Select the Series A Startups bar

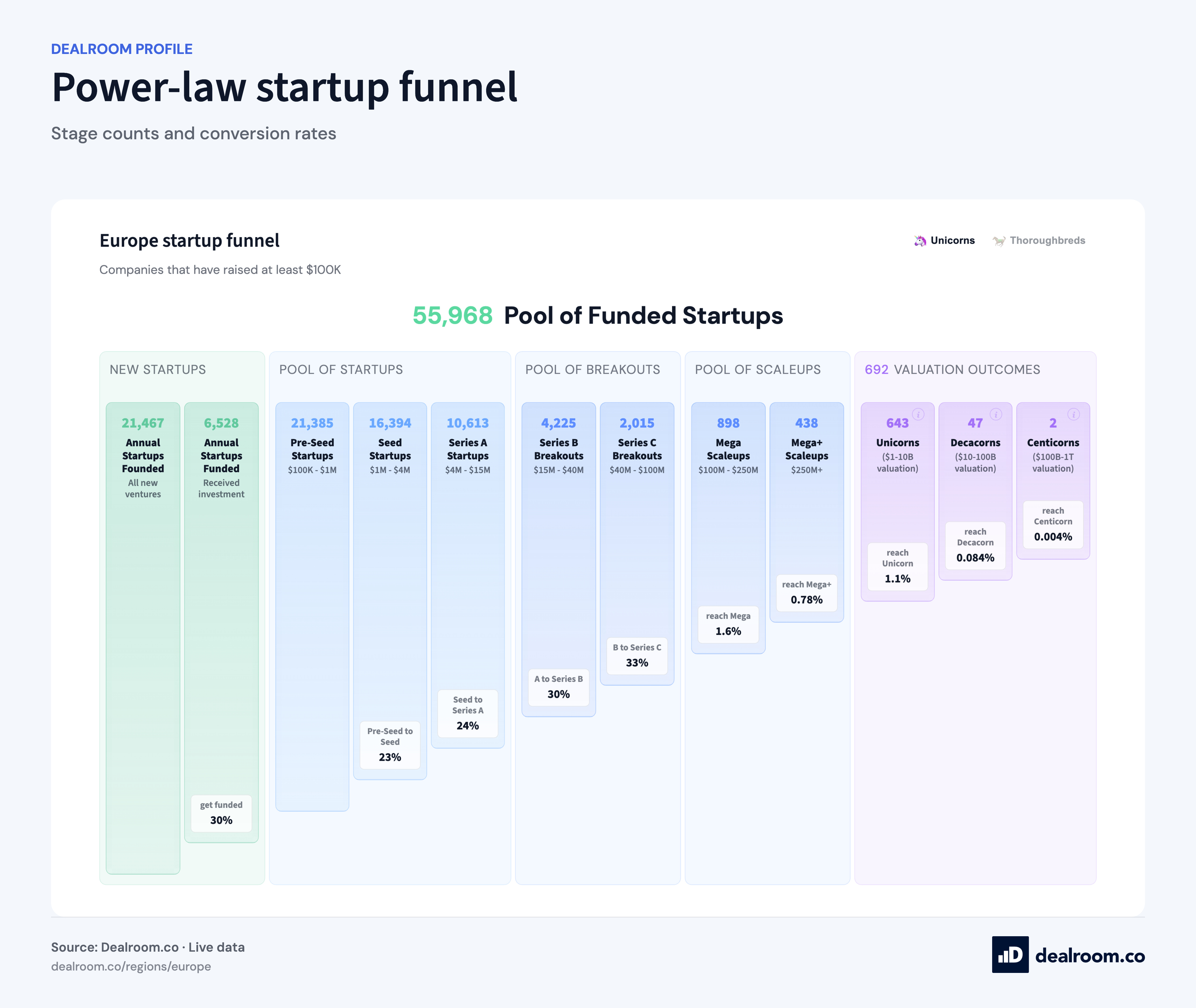tap(468, 575)
